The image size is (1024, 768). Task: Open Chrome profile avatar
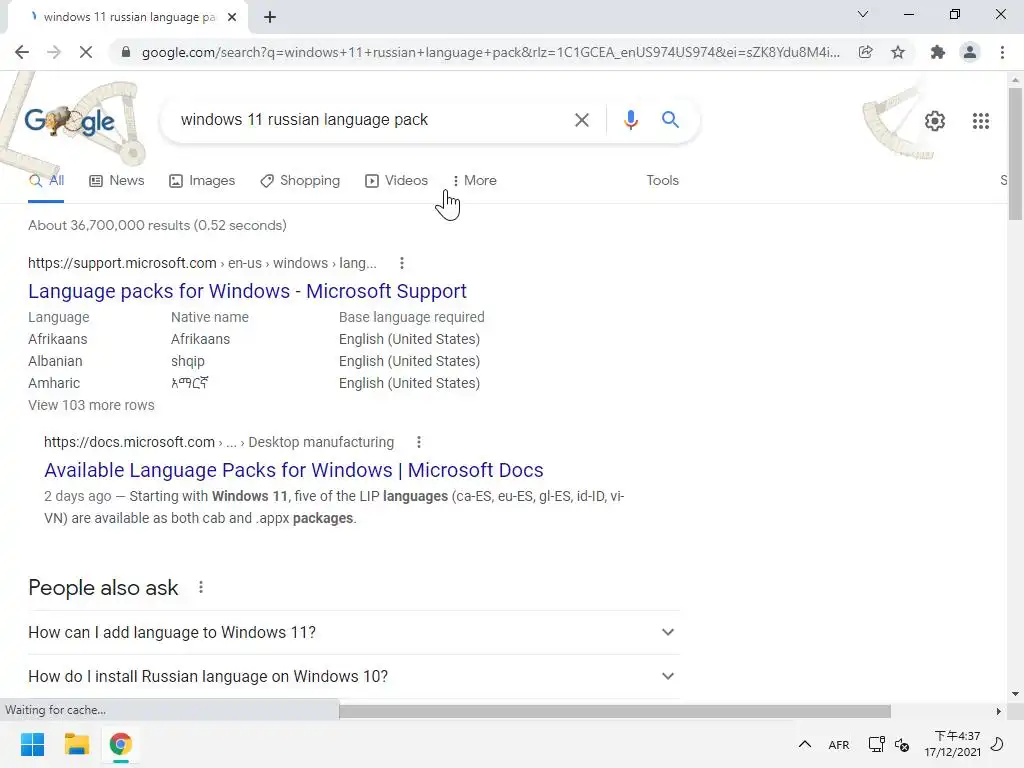point(970,52)
